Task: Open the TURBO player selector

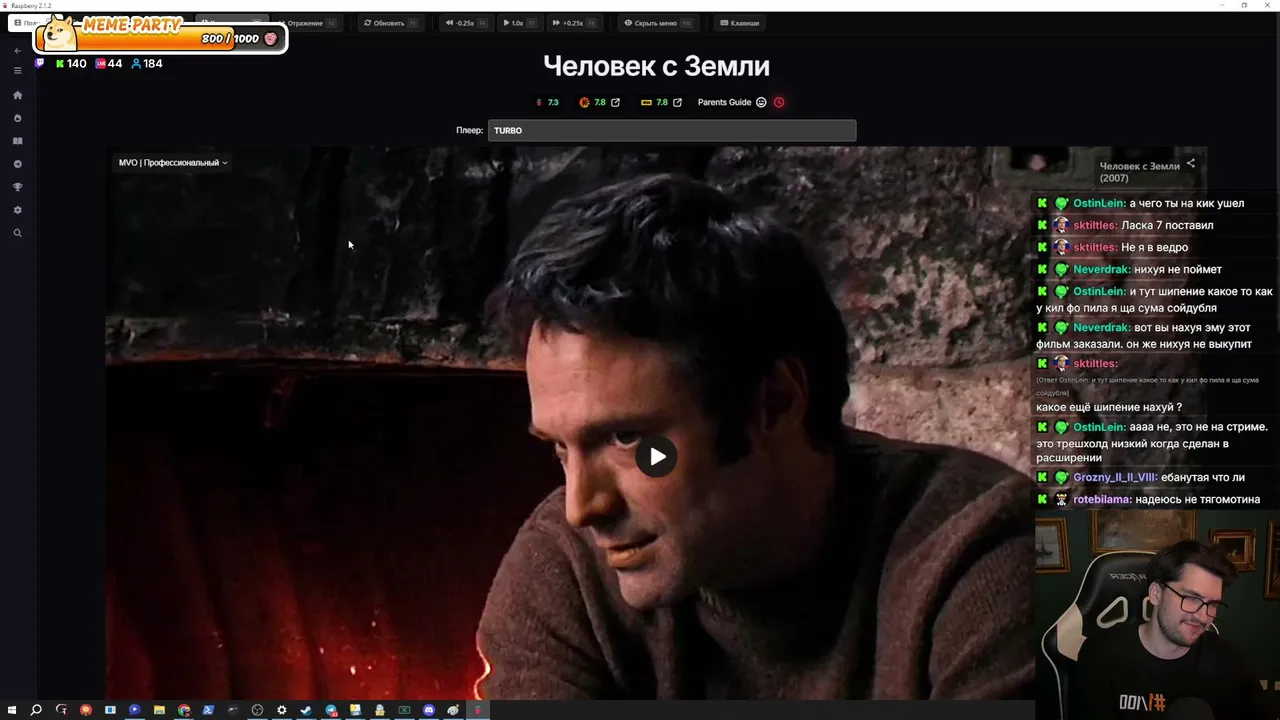Action: (672, 130)
